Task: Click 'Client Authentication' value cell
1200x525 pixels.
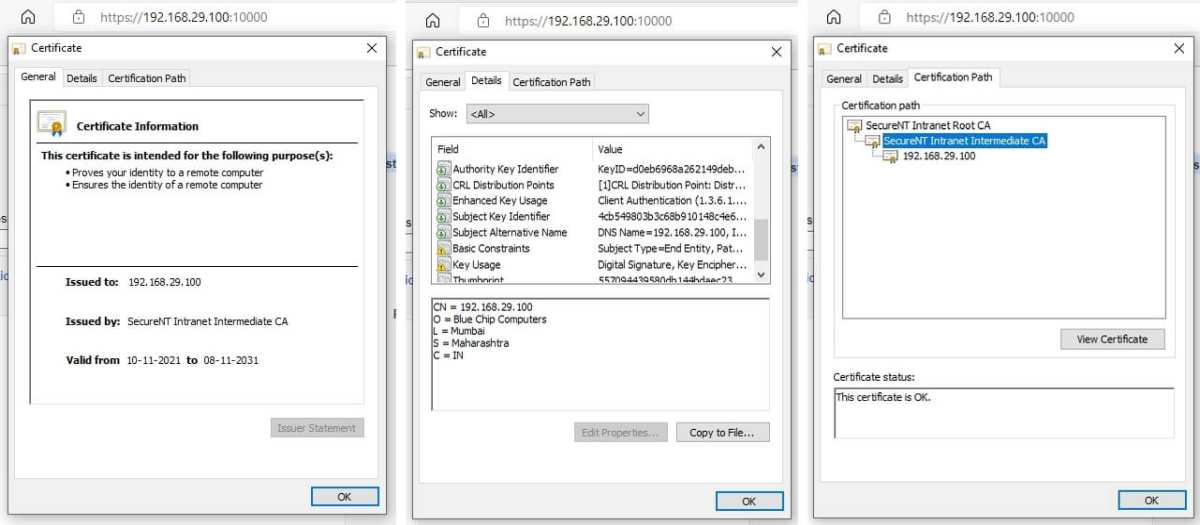Action: 672,201
